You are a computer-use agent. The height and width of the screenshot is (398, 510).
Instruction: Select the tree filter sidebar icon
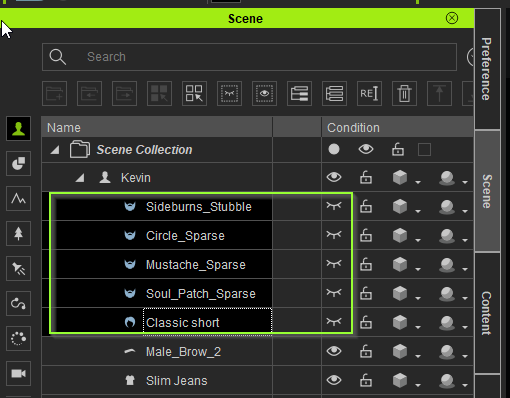click(x=18, y=233)
